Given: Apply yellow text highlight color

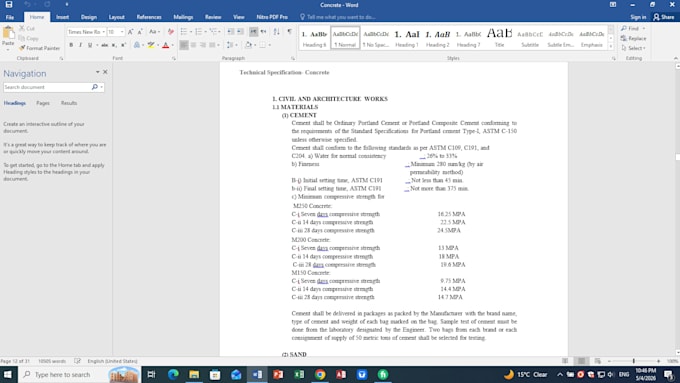Looking at the screenshot, I should pos(151,45).
